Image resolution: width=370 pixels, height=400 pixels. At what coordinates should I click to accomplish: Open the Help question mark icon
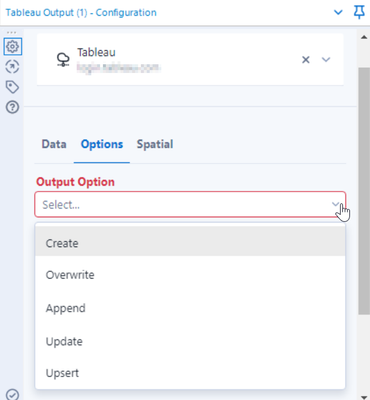point(13,107)
